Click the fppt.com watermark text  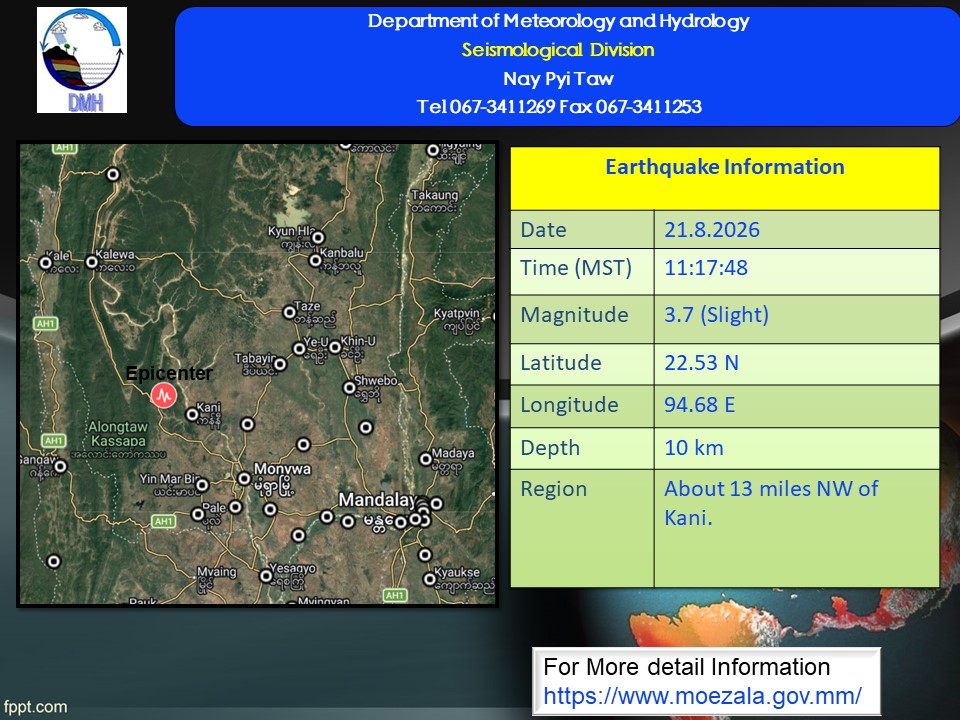point(35,707)
